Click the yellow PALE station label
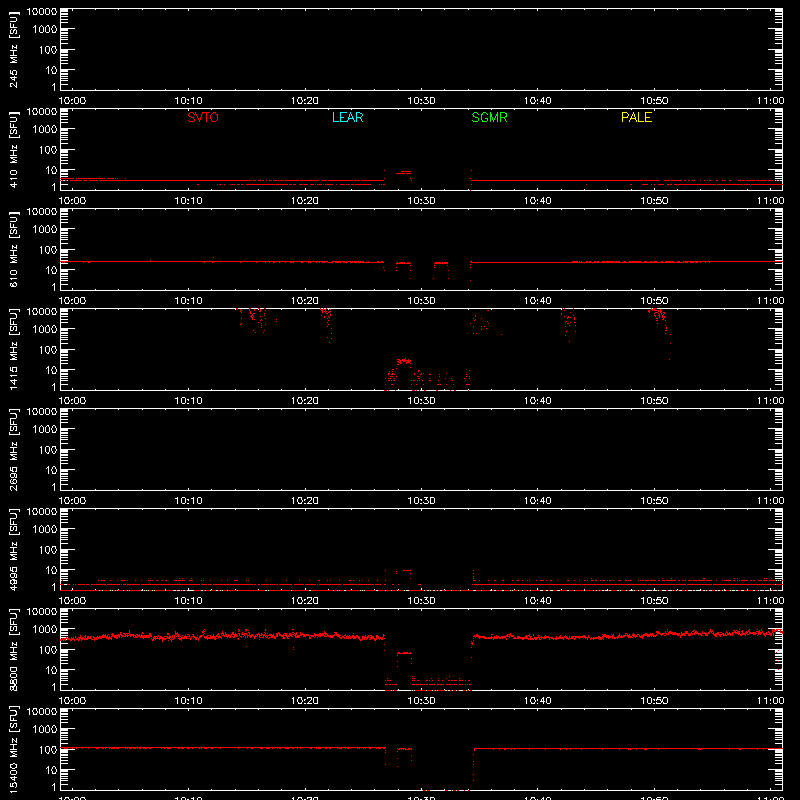800x800 pixels. (x=636, y=117)
